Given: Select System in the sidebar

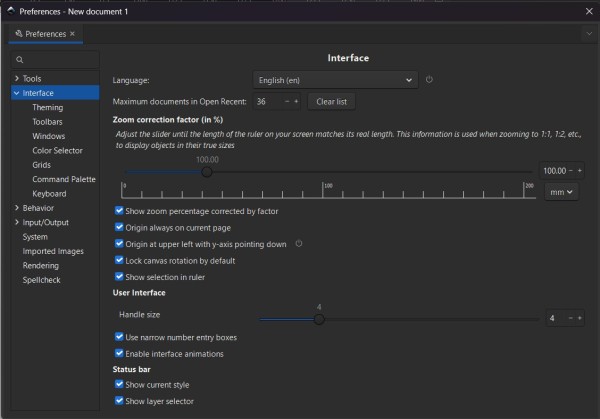Looking at the screenshot, I should point(35,237).
